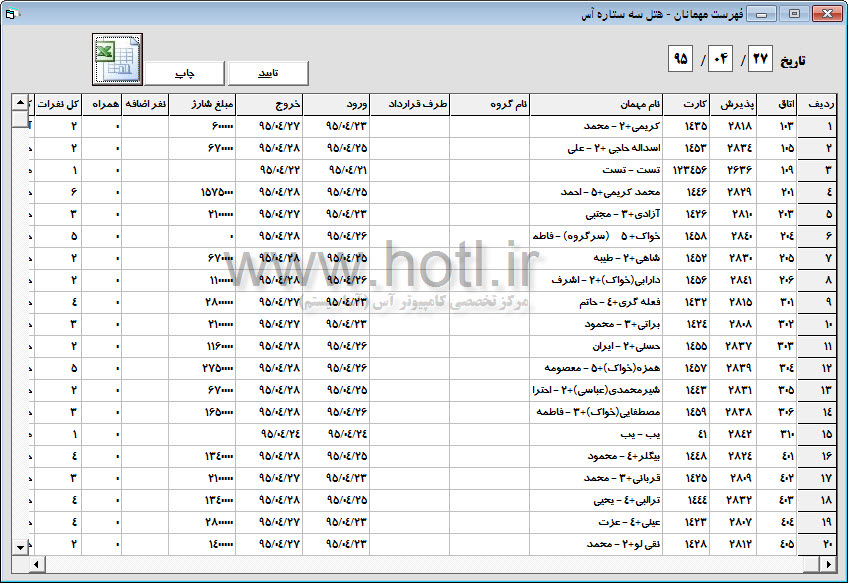
Task: Click the vertical scrollbar up arrow
Action: click(20, 102)
